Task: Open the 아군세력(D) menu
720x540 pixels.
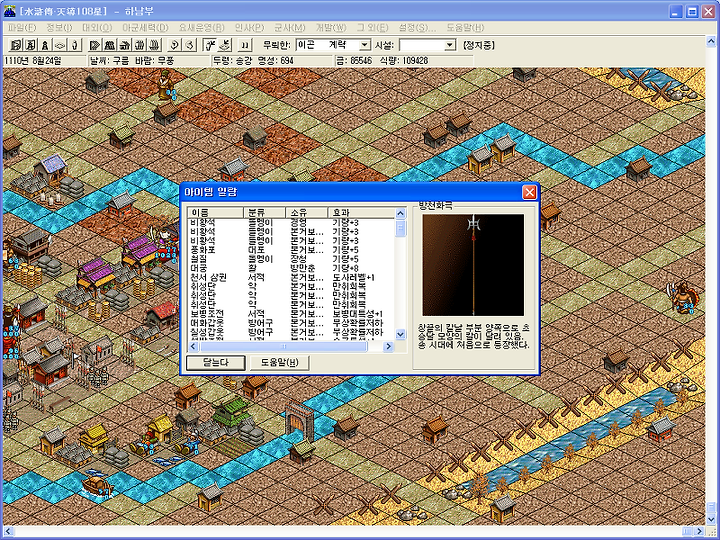Action: point(145,28)
